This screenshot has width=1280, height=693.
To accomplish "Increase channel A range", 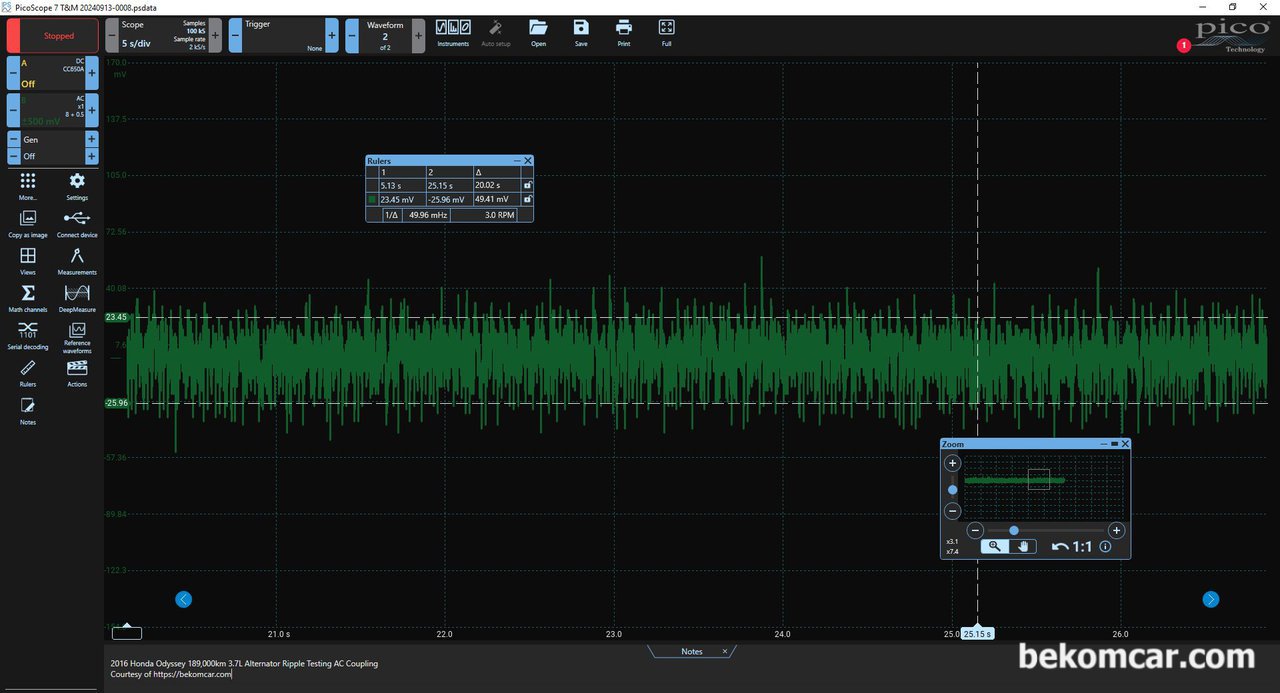I will [92, 73].
